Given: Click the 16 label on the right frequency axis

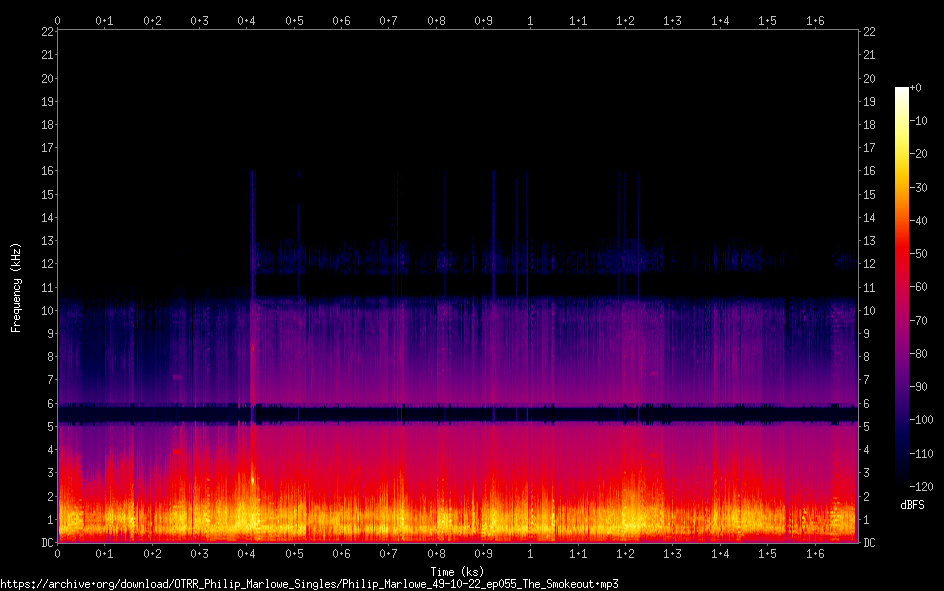Looking at the screenshot, I should pyautogui.click(x=870, y=171).
